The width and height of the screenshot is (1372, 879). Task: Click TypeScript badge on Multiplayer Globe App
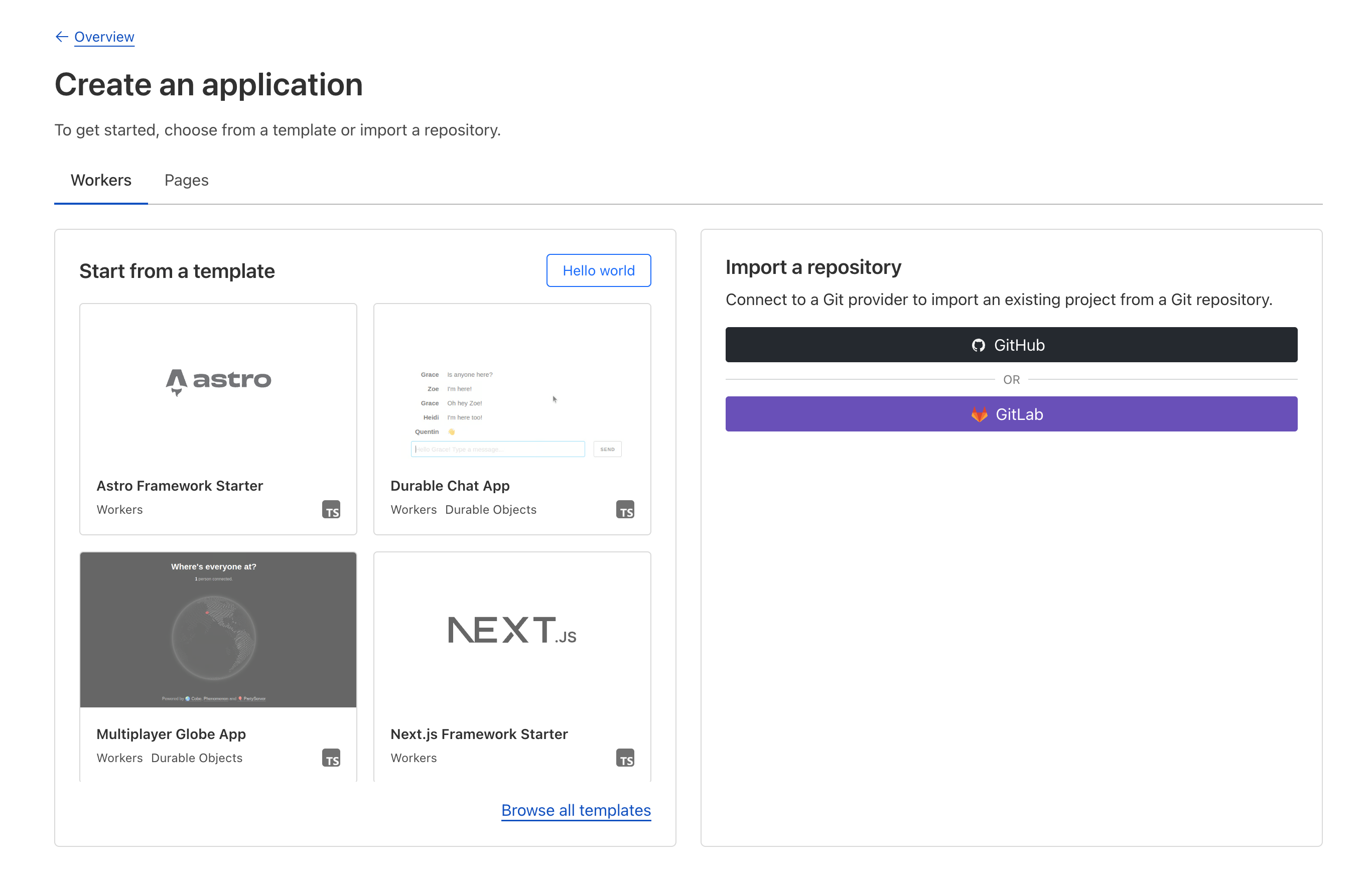tap(331, 758)
